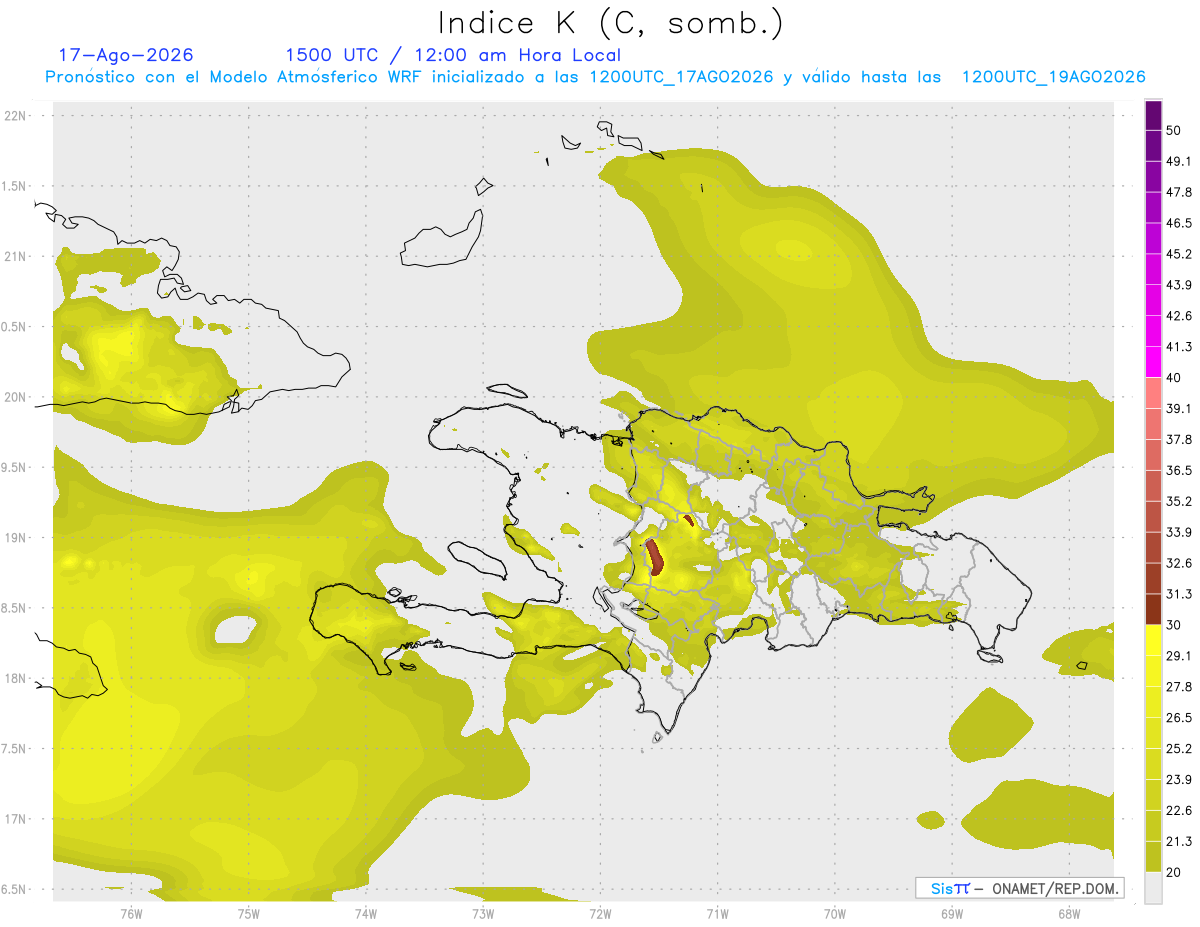The image size is (1200, 927).
Task: Click the 18N latitude axis label
Action: click(16, 678)
